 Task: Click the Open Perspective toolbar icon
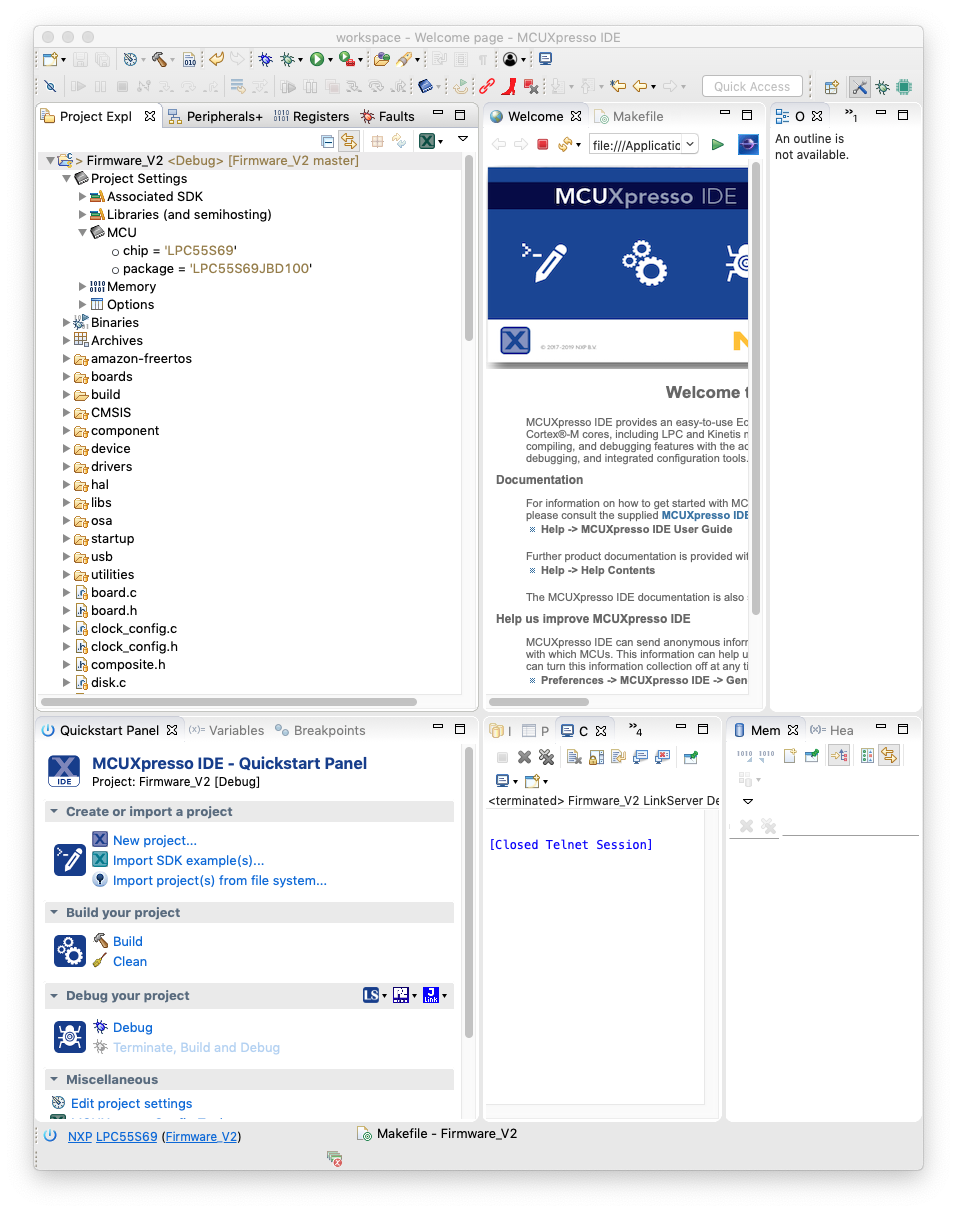(830, 87)
